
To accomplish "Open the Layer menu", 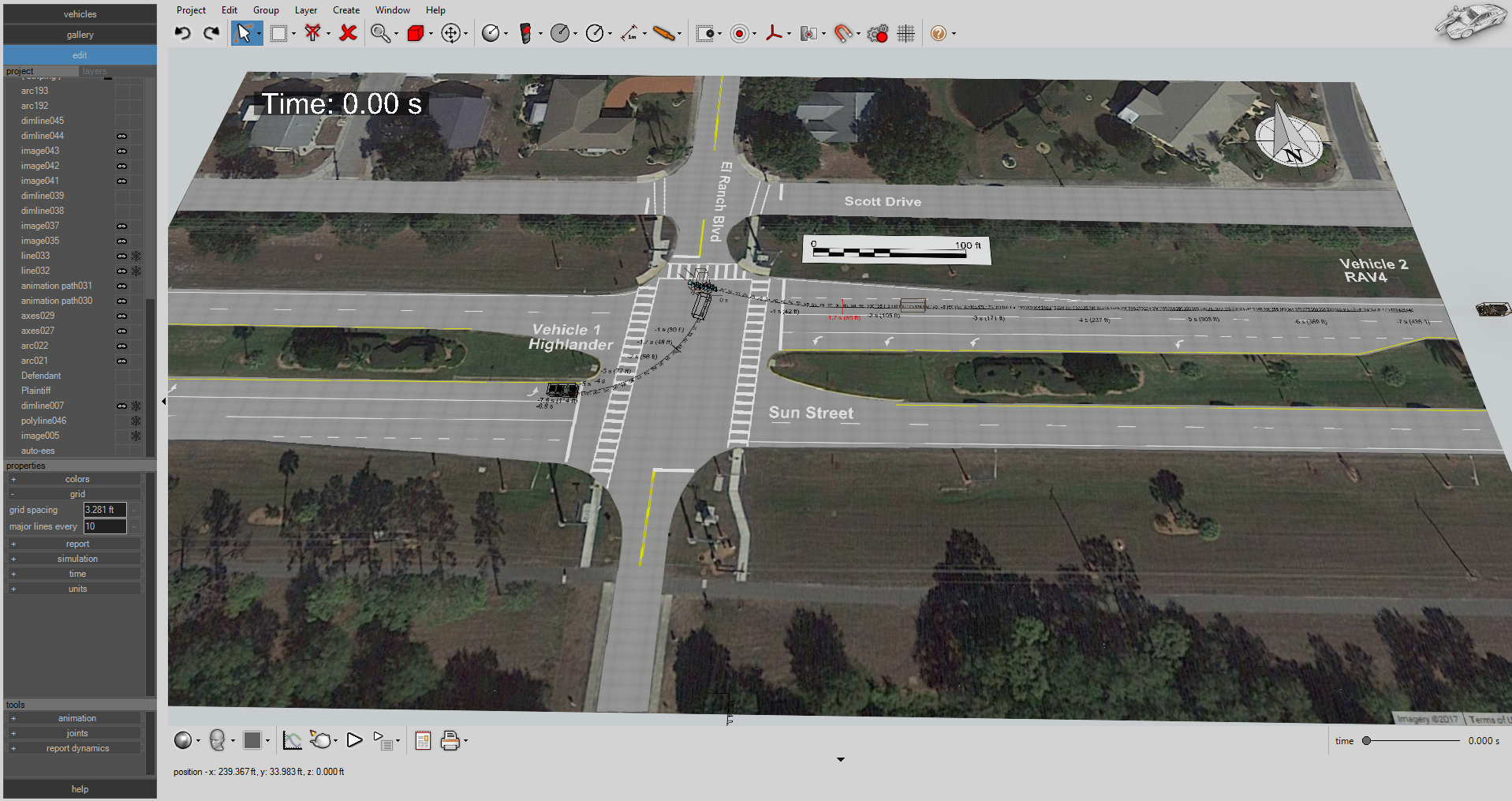I will pos(306,10).
